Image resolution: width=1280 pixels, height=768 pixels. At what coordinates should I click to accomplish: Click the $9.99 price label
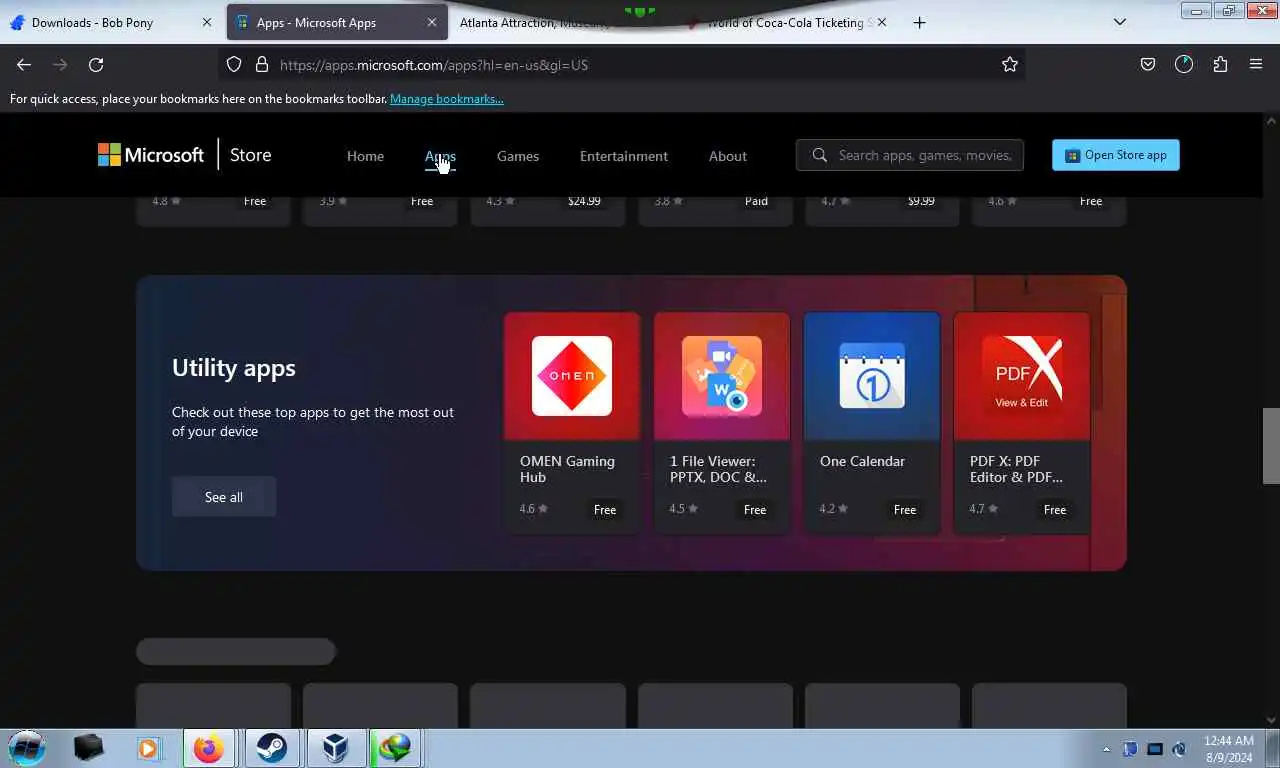(x=921, y=201)
